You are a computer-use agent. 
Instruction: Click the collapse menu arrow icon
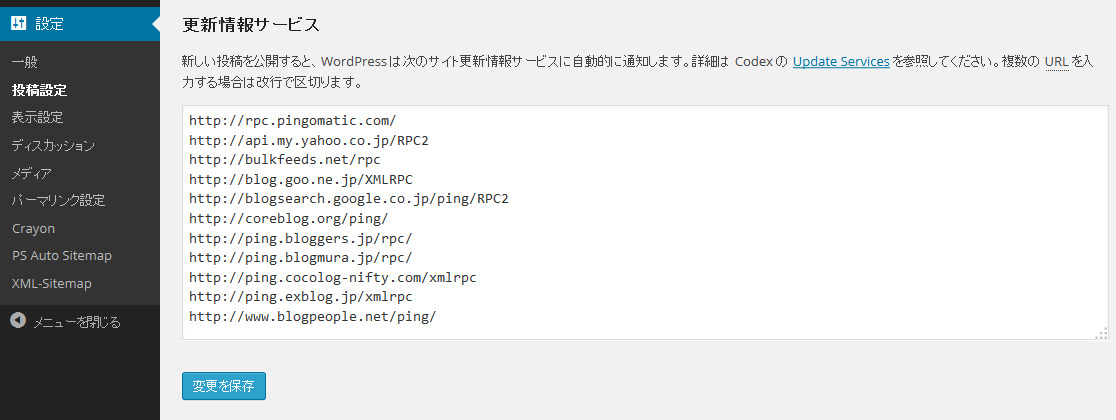[x=19, y=321]
